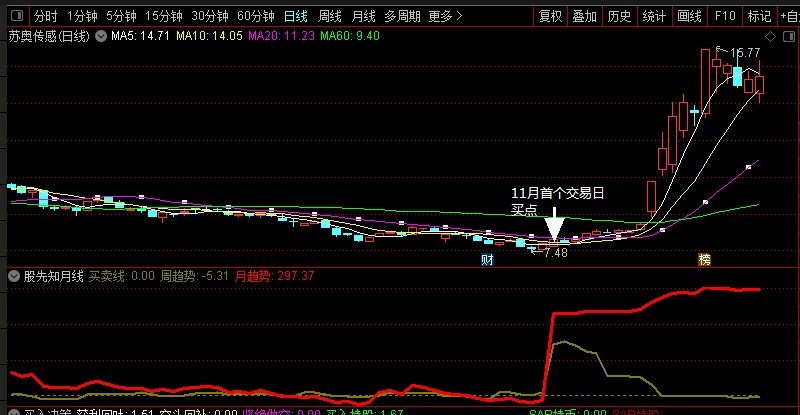Click the MA10: 14.05 label
800x415 pixels.
[x=209, y=36]
